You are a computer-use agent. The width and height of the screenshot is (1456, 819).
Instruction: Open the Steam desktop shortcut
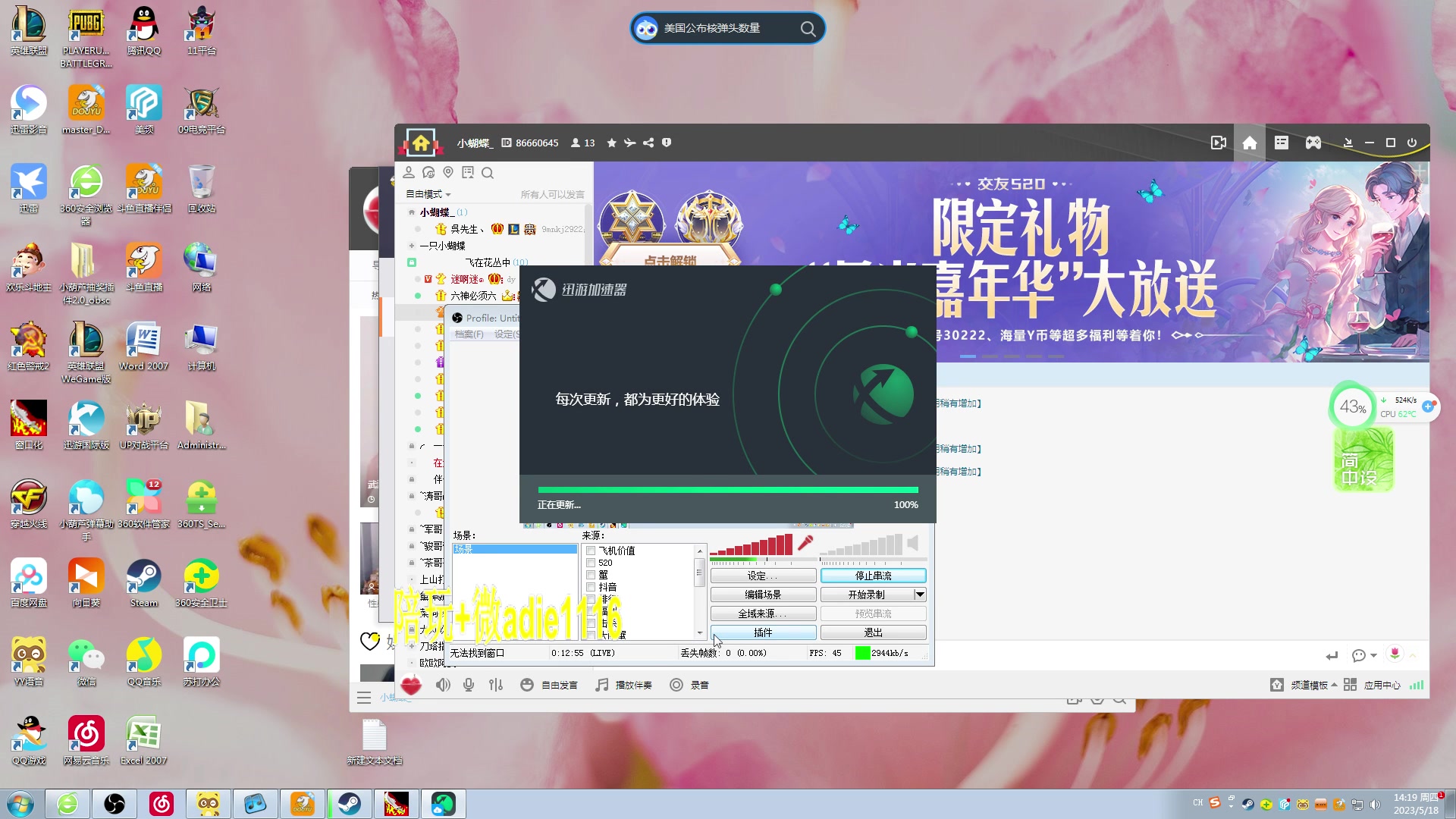pos(143,583)
